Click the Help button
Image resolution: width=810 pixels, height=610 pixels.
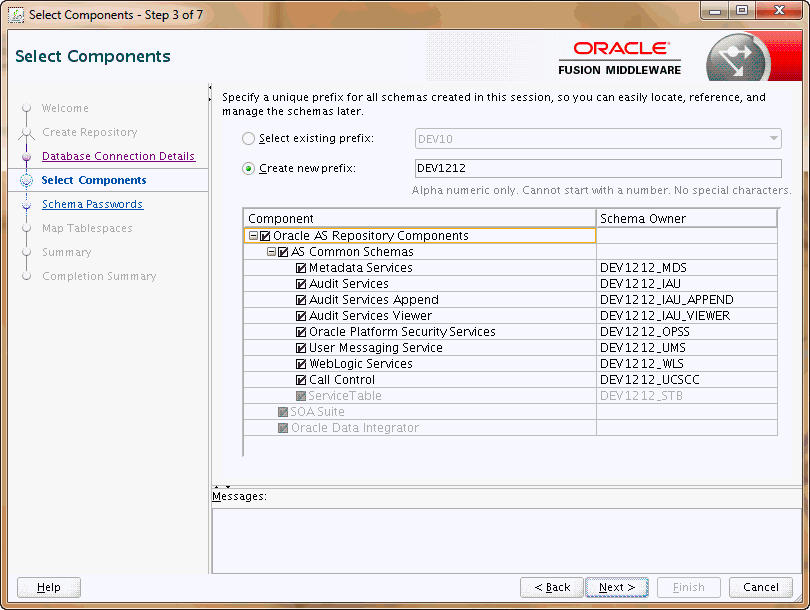click(49, 587)
